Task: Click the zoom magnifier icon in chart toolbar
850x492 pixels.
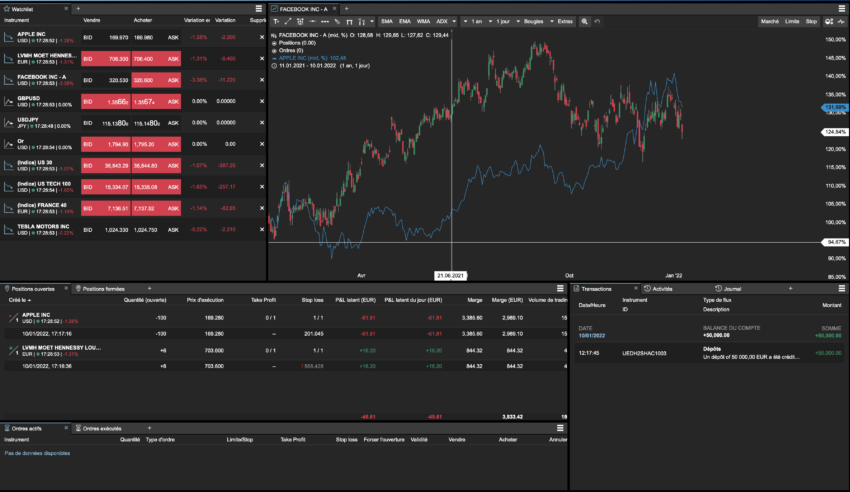Action: [x=585, y=21]
